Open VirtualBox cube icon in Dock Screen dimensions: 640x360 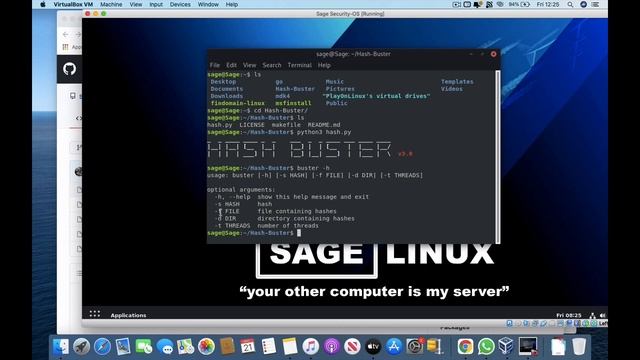pos(507,347)
